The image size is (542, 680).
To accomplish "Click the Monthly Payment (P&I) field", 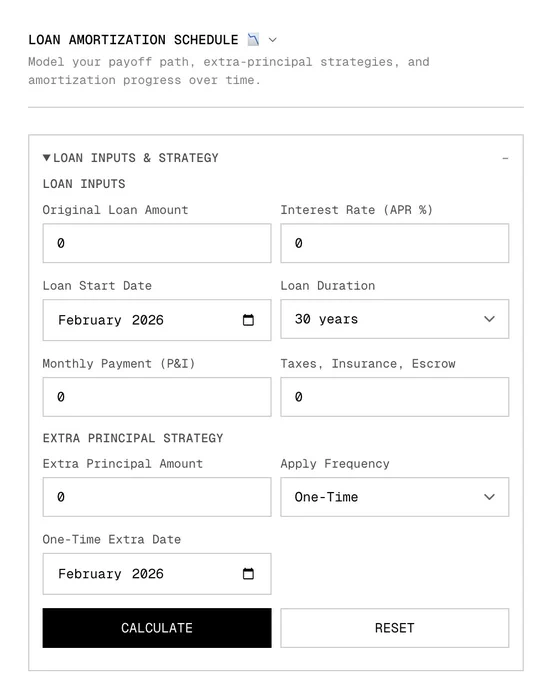I will pyautogui.click(x=157, y=397).
